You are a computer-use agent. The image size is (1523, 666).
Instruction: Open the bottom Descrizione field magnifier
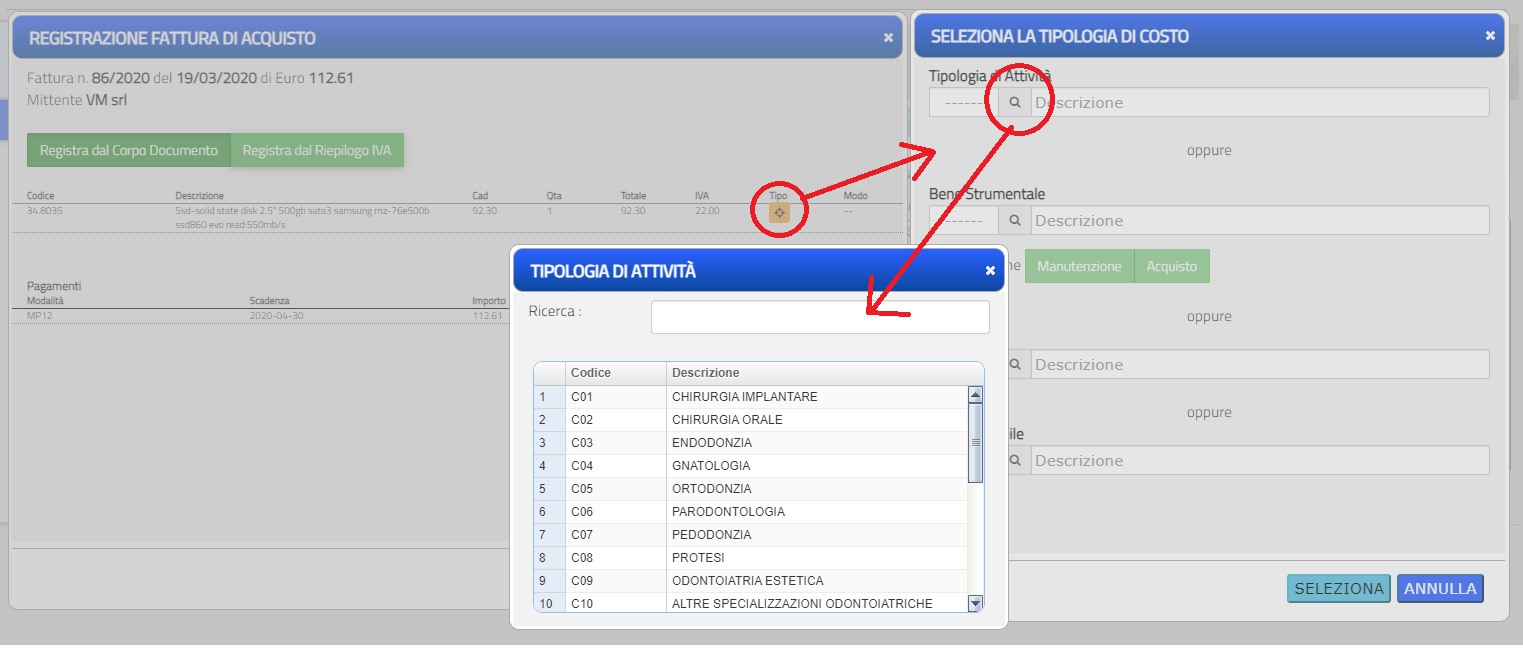(x=1013, y=460)
